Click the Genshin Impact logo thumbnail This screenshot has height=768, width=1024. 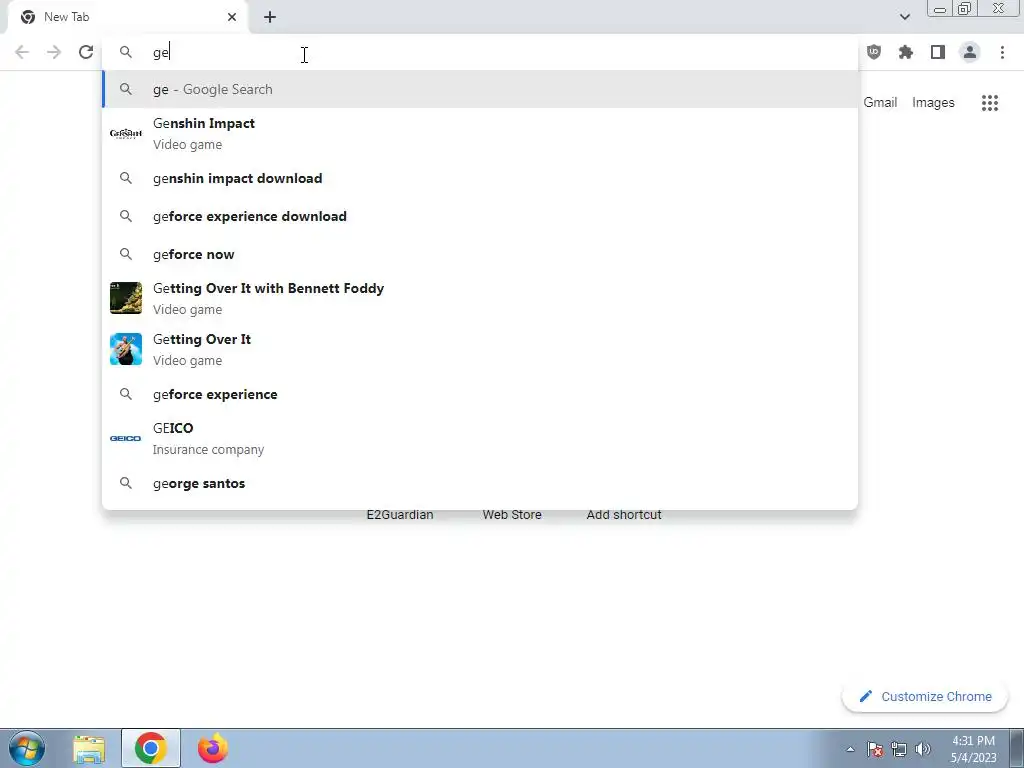tap(125, 133)
